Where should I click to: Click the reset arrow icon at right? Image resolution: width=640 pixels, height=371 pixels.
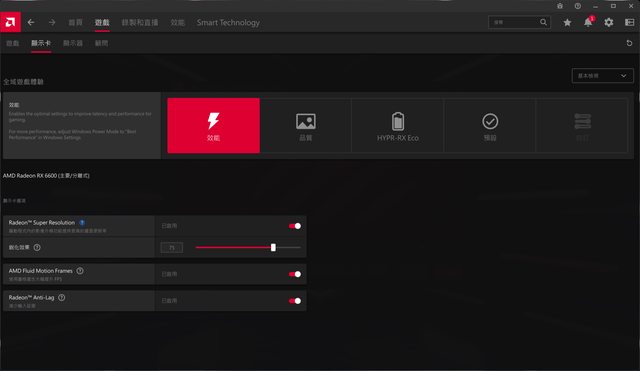point(629,43)
